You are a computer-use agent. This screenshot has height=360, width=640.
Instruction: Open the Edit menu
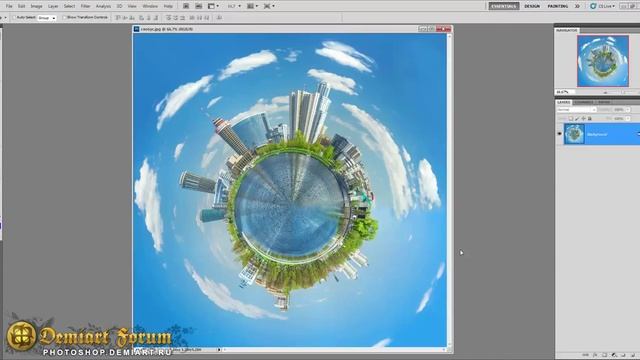click(x=21, y=6)
